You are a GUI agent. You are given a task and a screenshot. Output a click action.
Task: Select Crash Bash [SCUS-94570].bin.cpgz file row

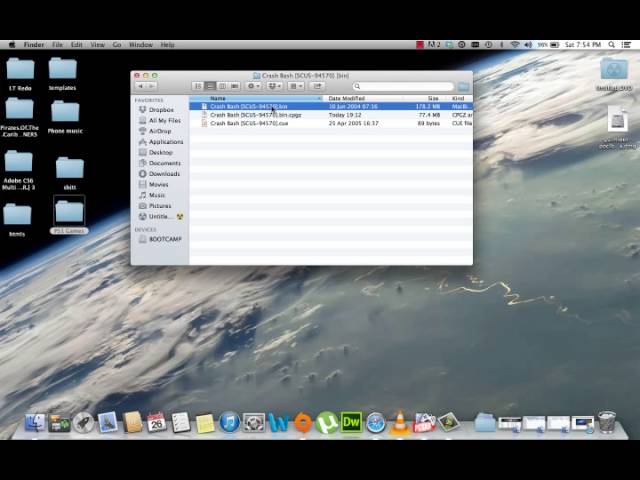331,115
